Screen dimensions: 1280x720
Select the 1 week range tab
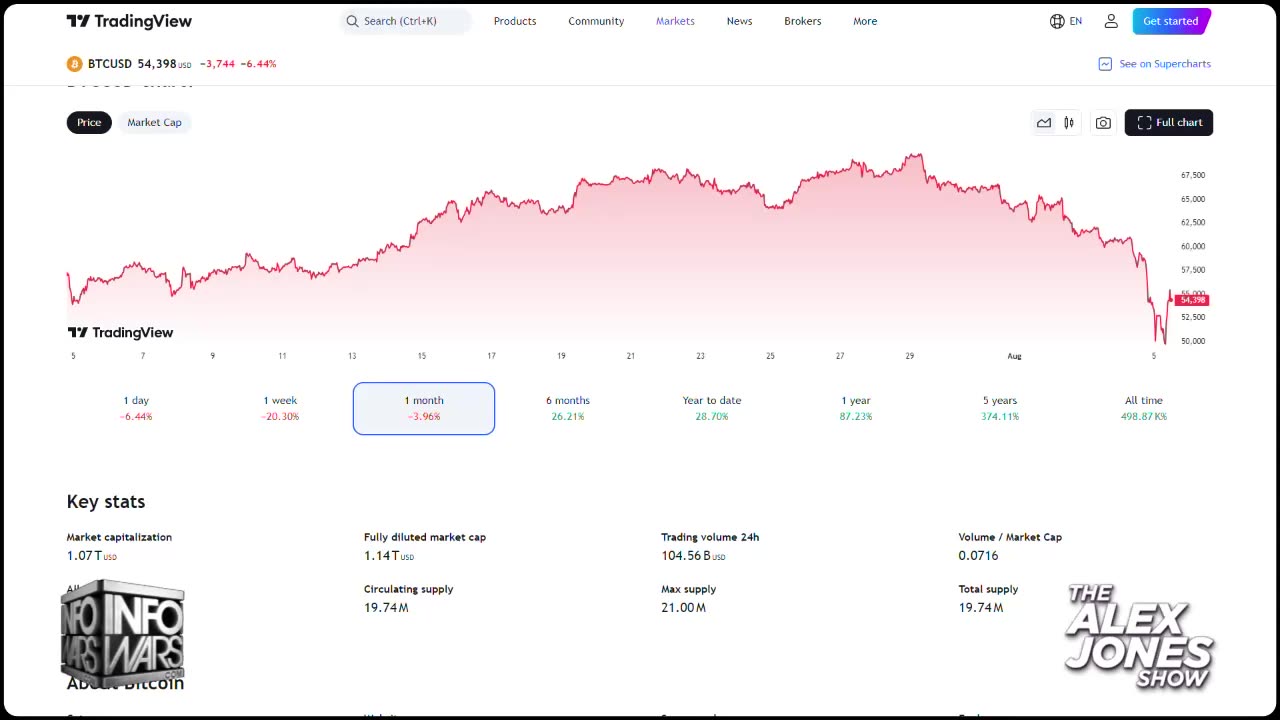point(280,408)
